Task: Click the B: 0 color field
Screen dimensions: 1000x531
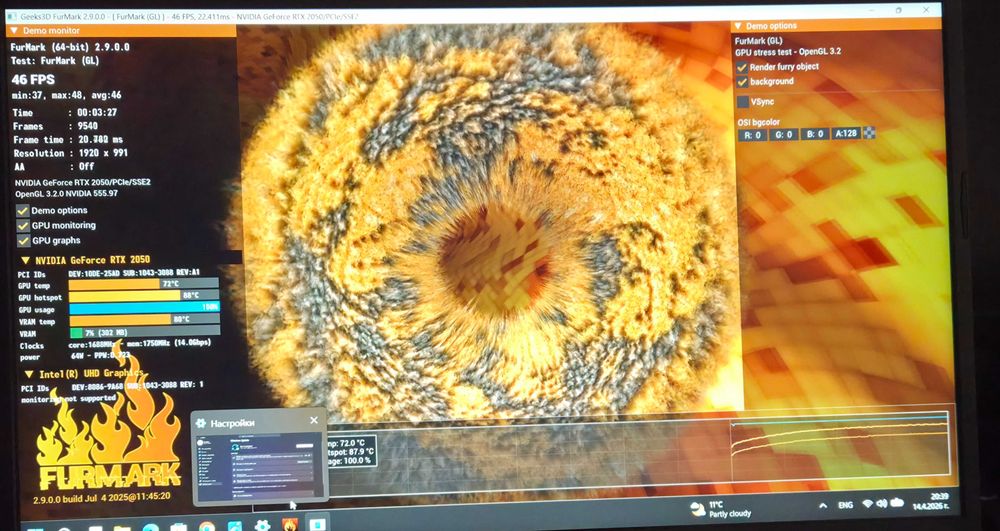Action: [x=814, y=134]
